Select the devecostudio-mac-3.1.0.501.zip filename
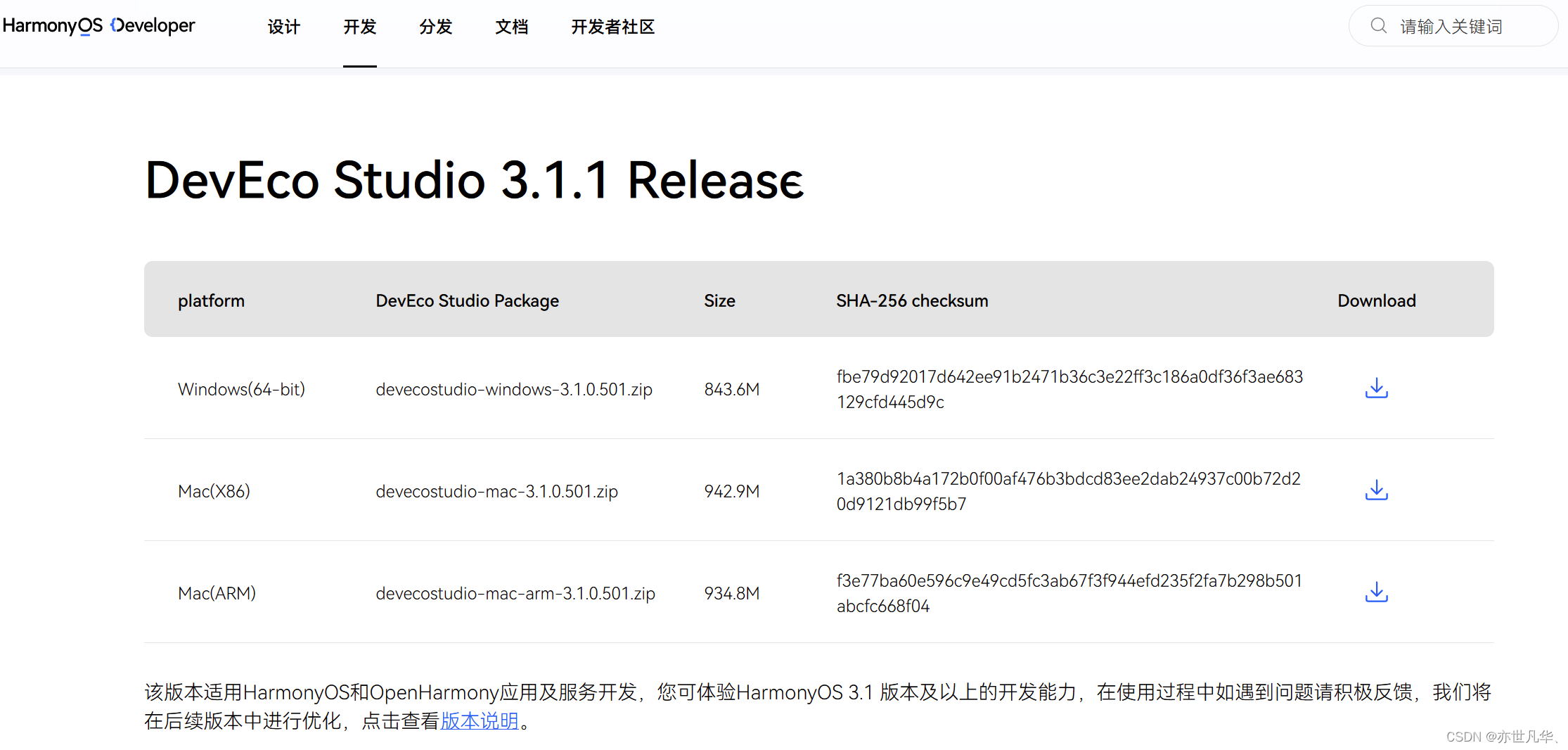 [496, 491]
